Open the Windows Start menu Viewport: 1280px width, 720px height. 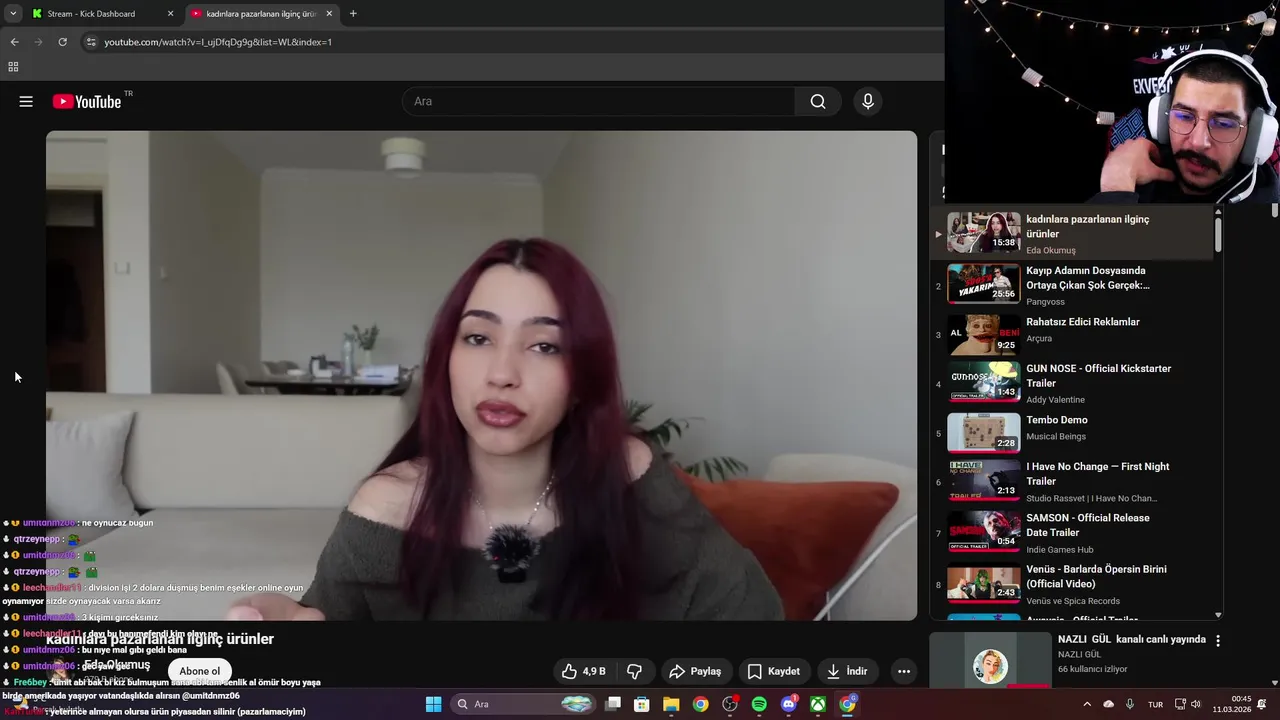pos(433,704)
